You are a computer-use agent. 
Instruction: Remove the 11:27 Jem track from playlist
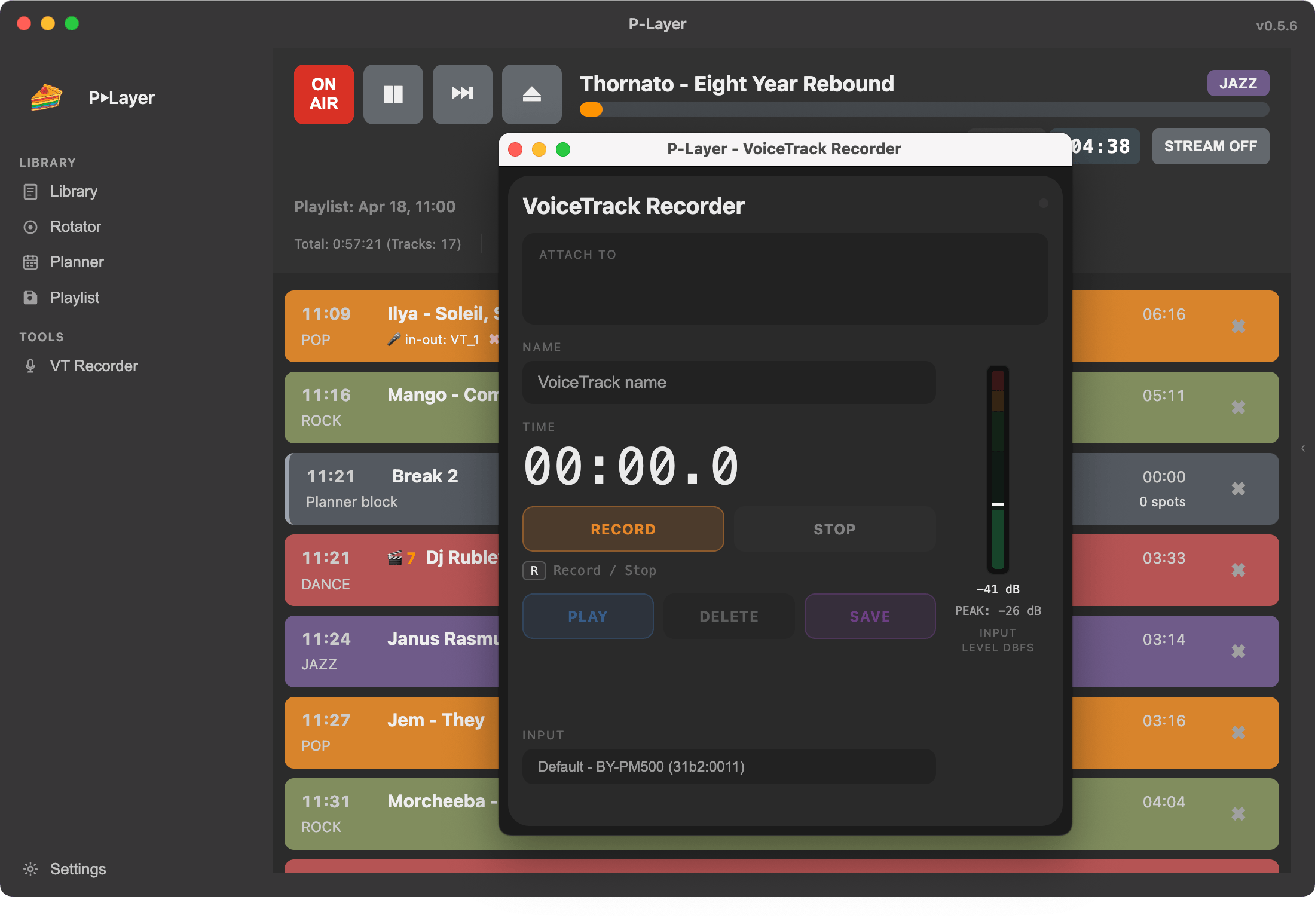click(1238, 733)
